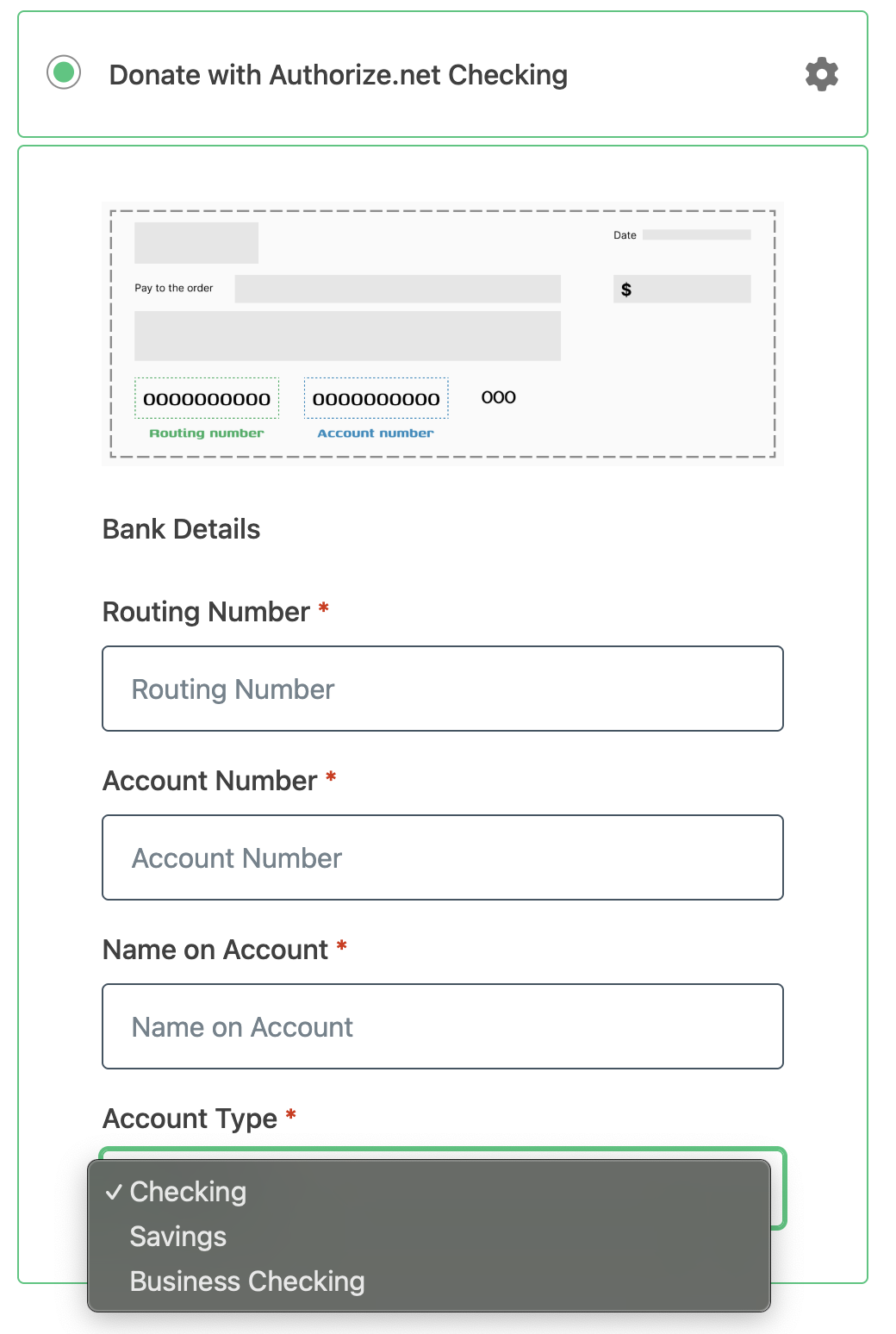Choose Checking from the account type list
The image size is (896, 1334).
click(x=188, y=1192)
